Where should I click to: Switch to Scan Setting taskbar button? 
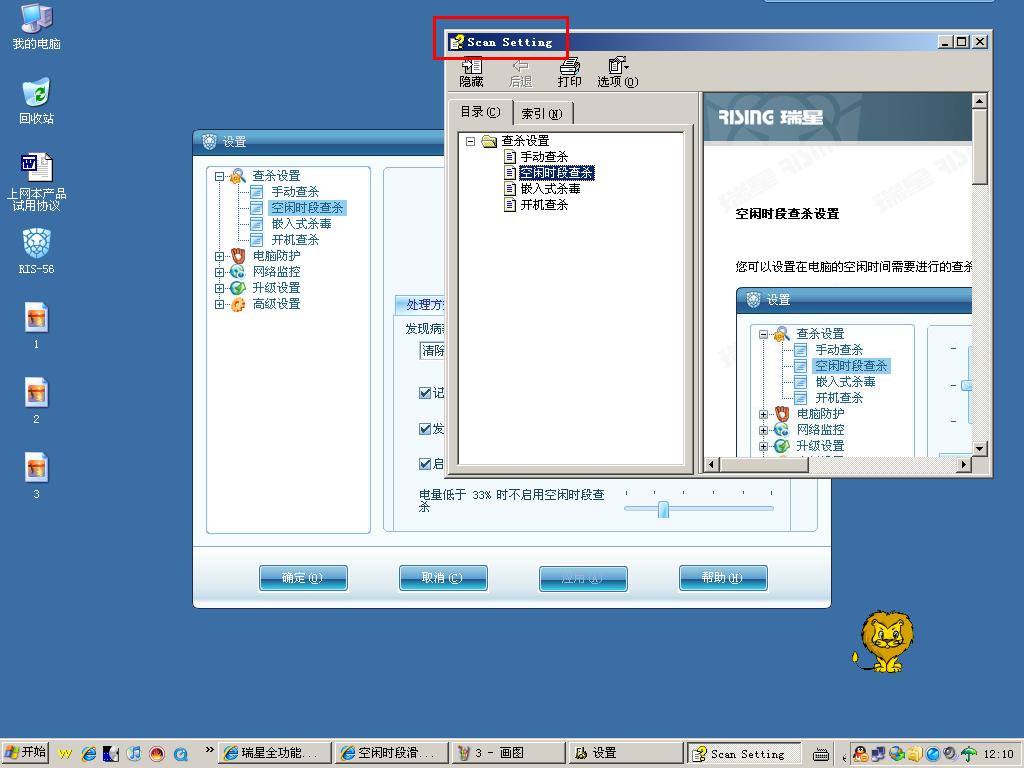(x=743, y=753)
